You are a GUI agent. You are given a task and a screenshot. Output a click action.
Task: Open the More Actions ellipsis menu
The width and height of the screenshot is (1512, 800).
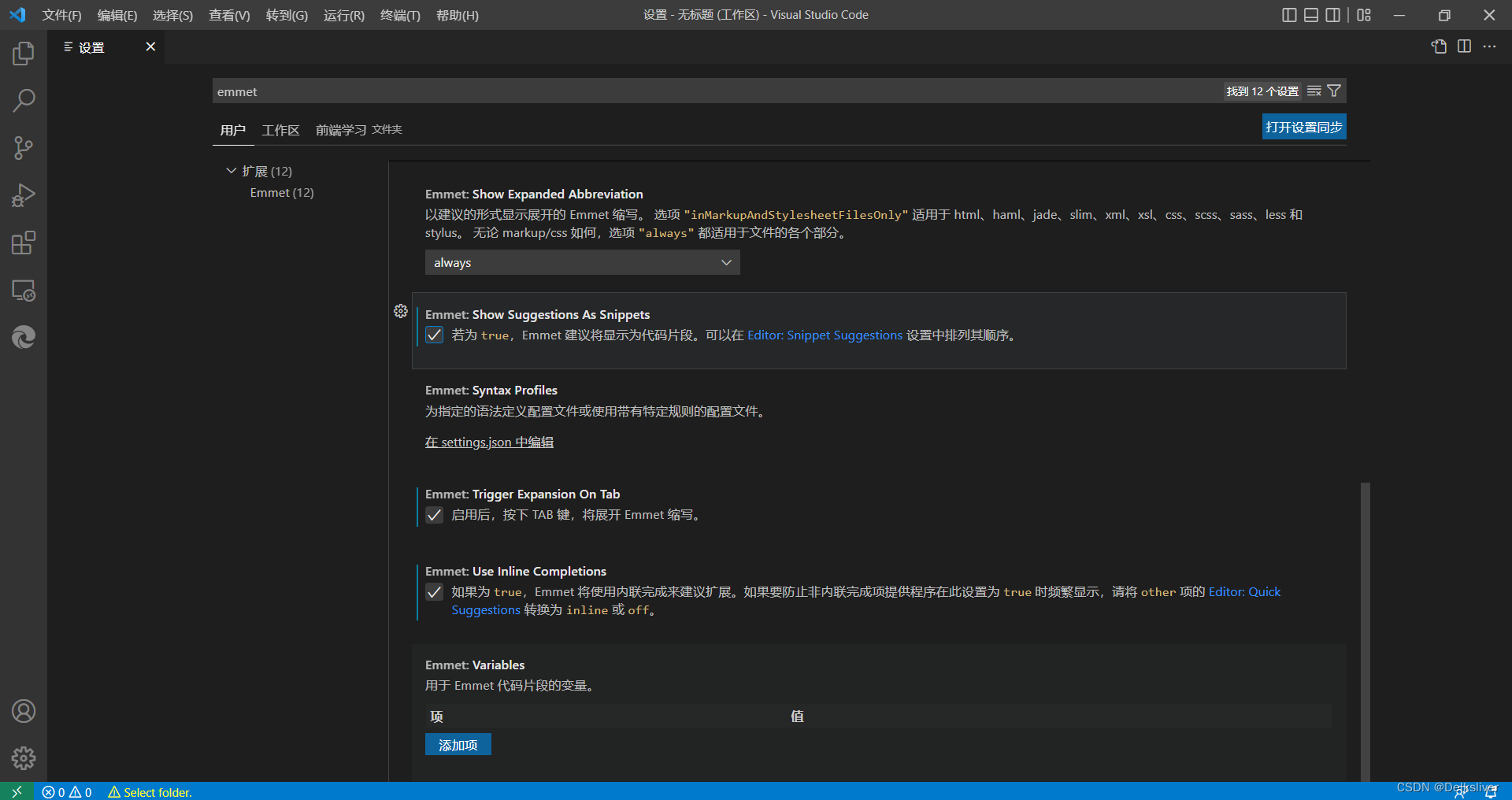click(x=1489, y=46)
